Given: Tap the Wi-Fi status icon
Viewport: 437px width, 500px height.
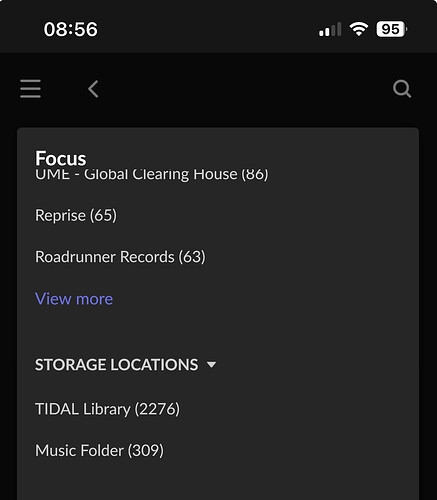Looking at the screenshot, I should tap(359, 29).
